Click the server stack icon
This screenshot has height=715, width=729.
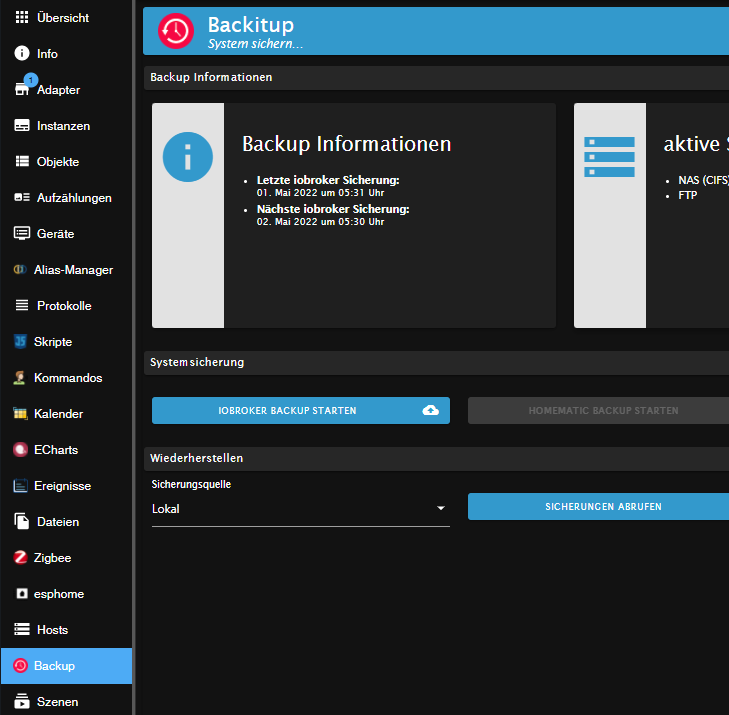point(609,157)
